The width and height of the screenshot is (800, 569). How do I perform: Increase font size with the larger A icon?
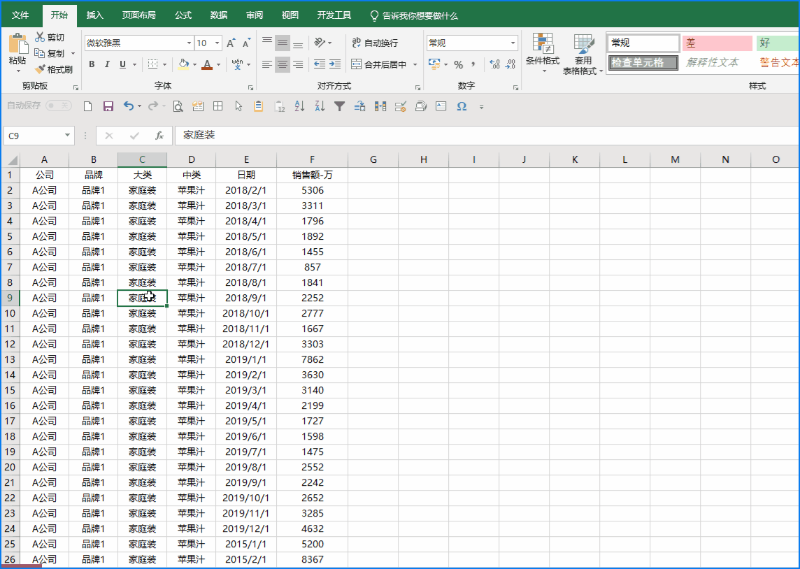(231, 43)
